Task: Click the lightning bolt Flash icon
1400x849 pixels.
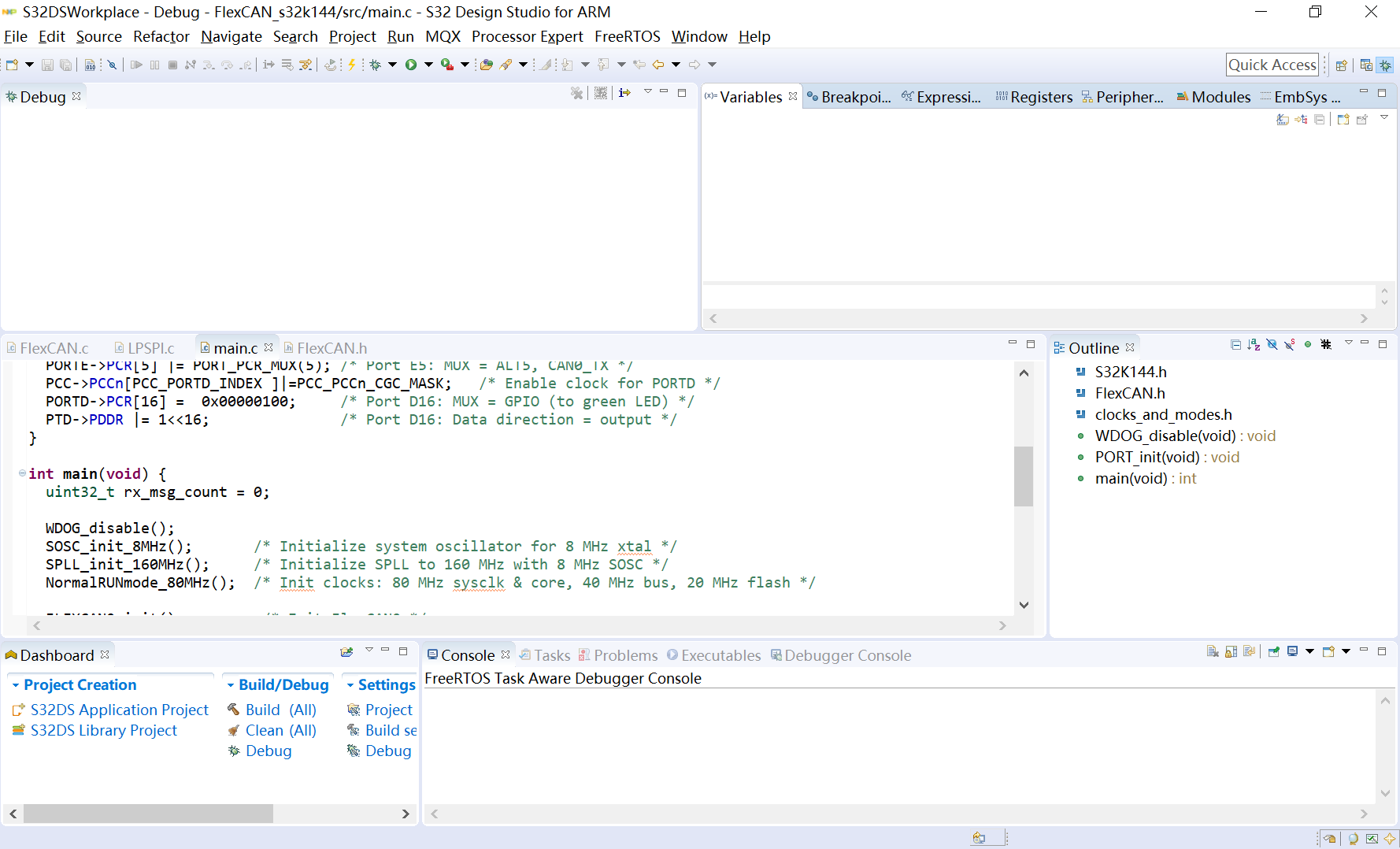Action: tap(352, 65)
